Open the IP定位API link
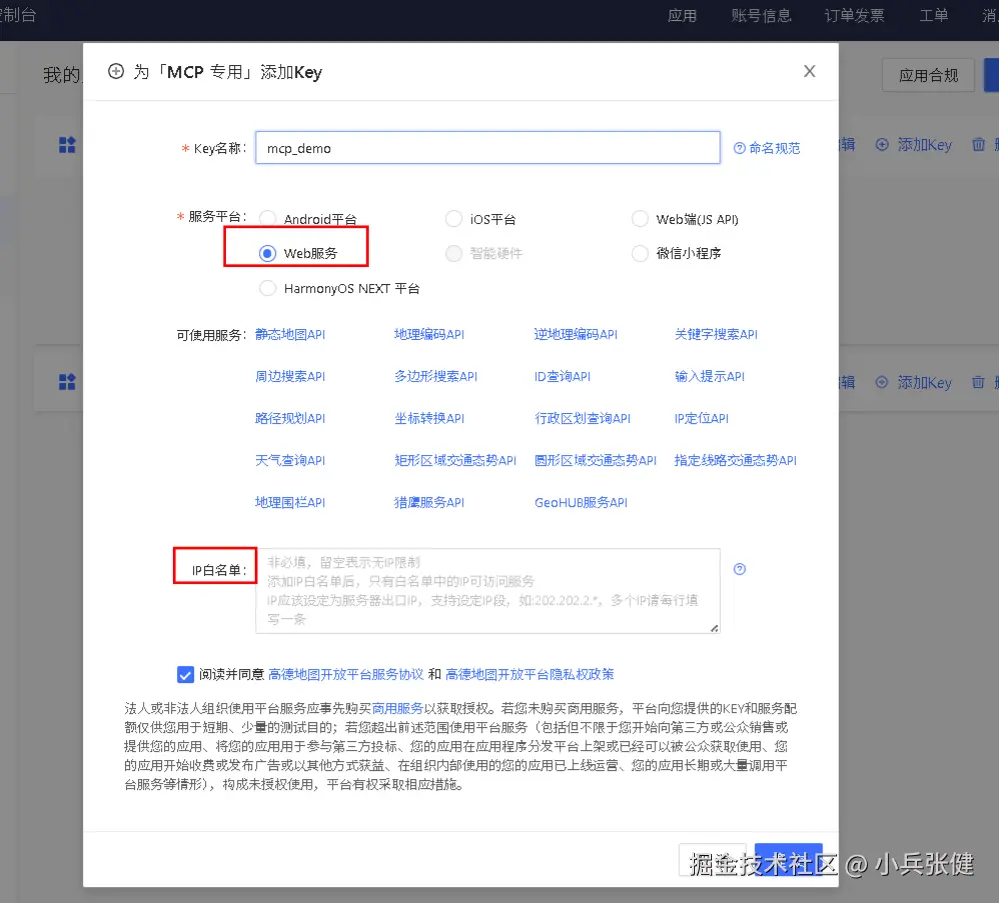 point(701,419)
